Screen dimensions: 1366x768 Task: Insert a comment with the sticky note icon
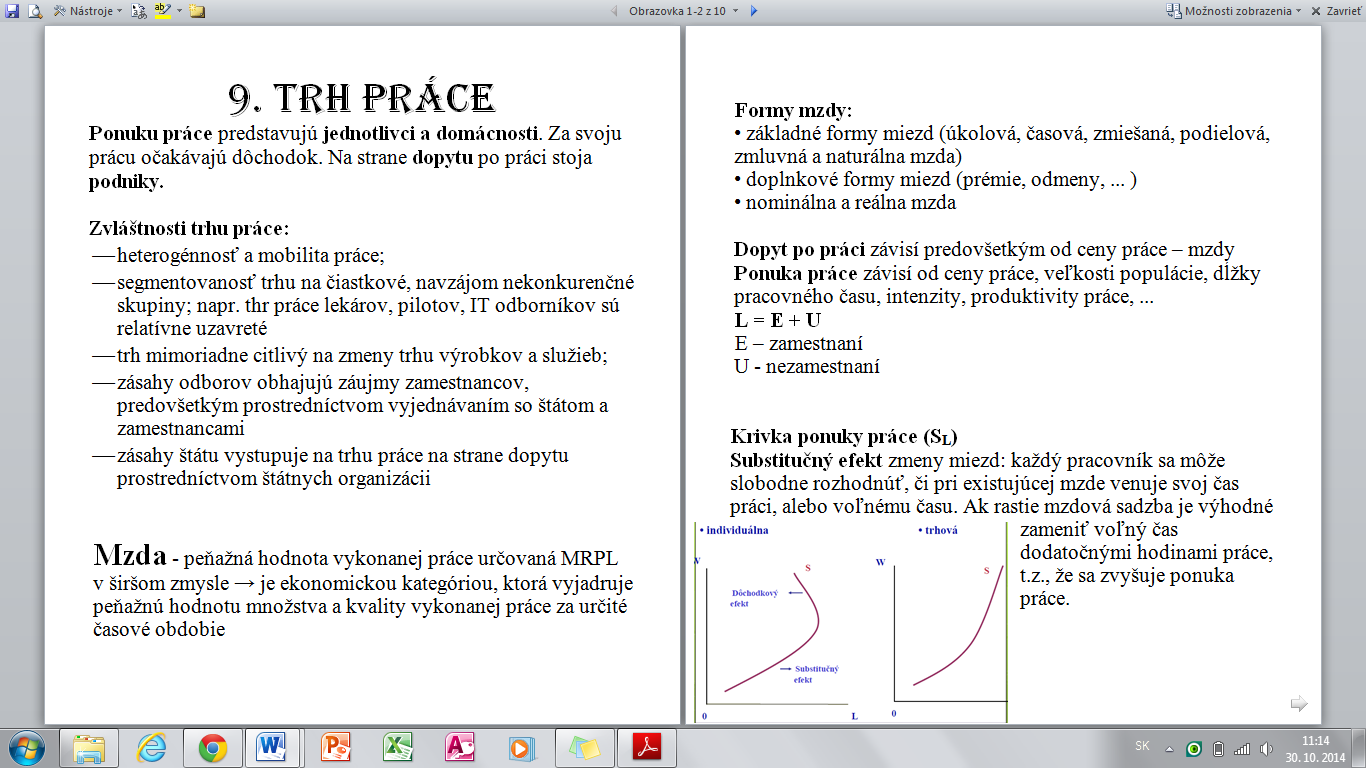click(x=197, y=11)
